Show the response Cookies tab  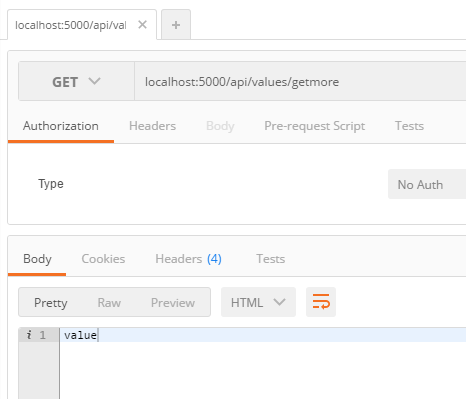[103, 259]
